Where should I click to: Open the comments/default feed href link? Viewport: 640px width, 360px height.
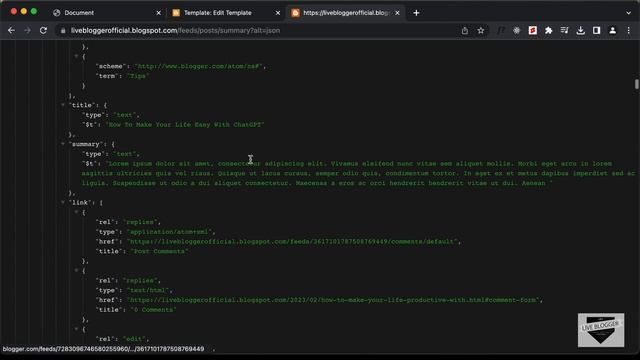coord(292,242)
